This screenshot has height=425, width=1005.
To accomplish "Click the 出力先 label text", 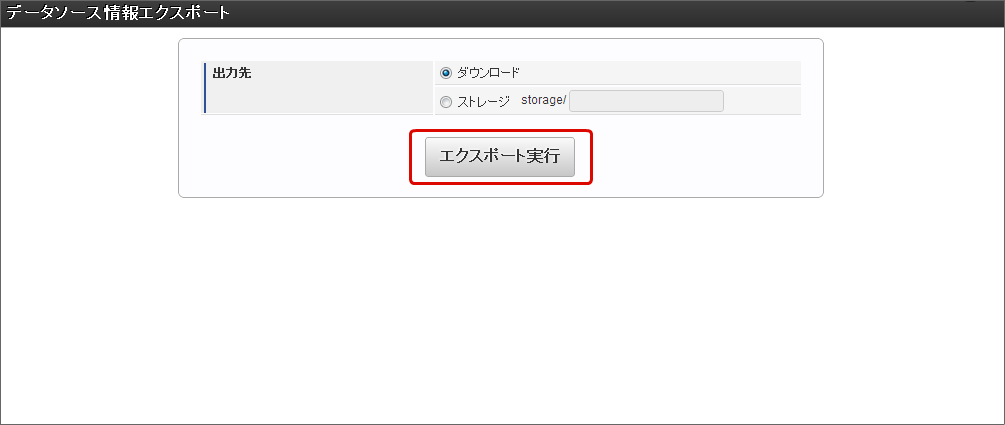I will (x=232, y=73).
